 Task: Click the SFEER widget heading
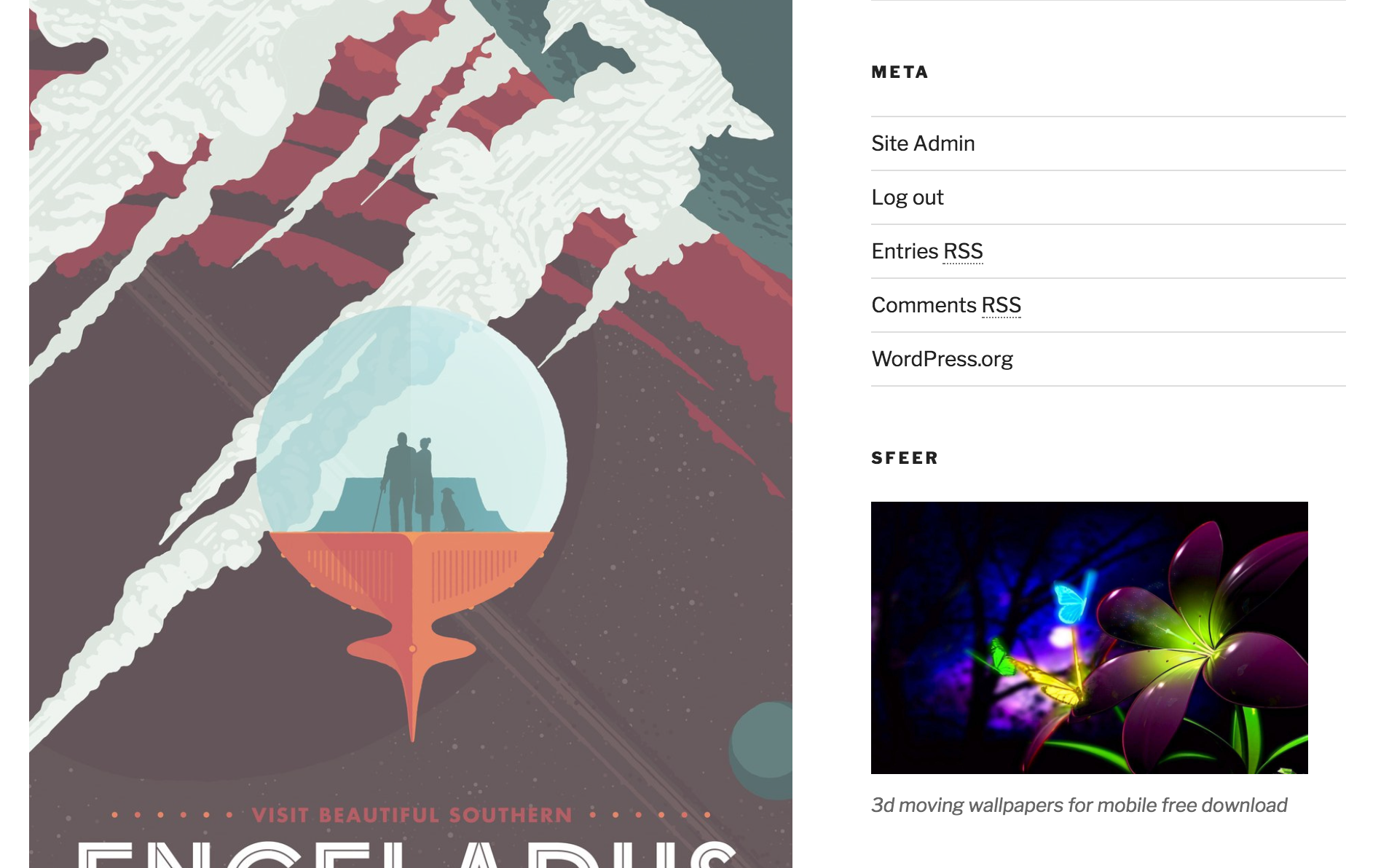point(905,458)
